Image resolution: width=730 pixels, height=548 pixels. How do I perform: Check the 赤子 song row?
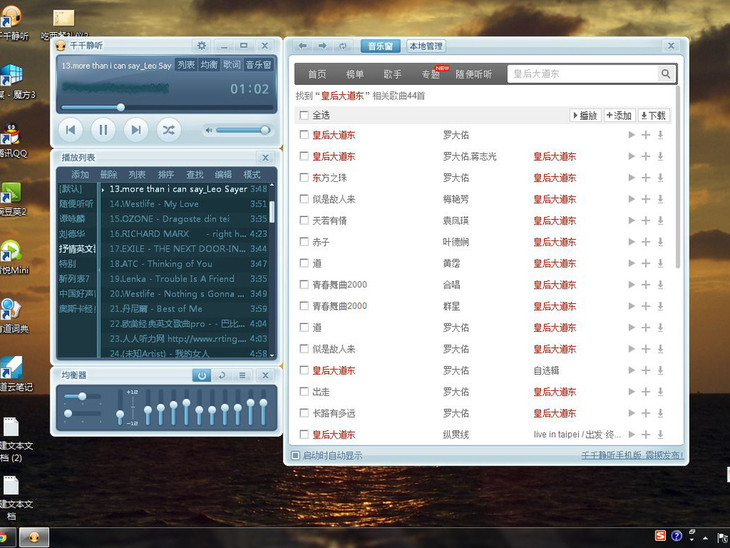click(304, 242)
